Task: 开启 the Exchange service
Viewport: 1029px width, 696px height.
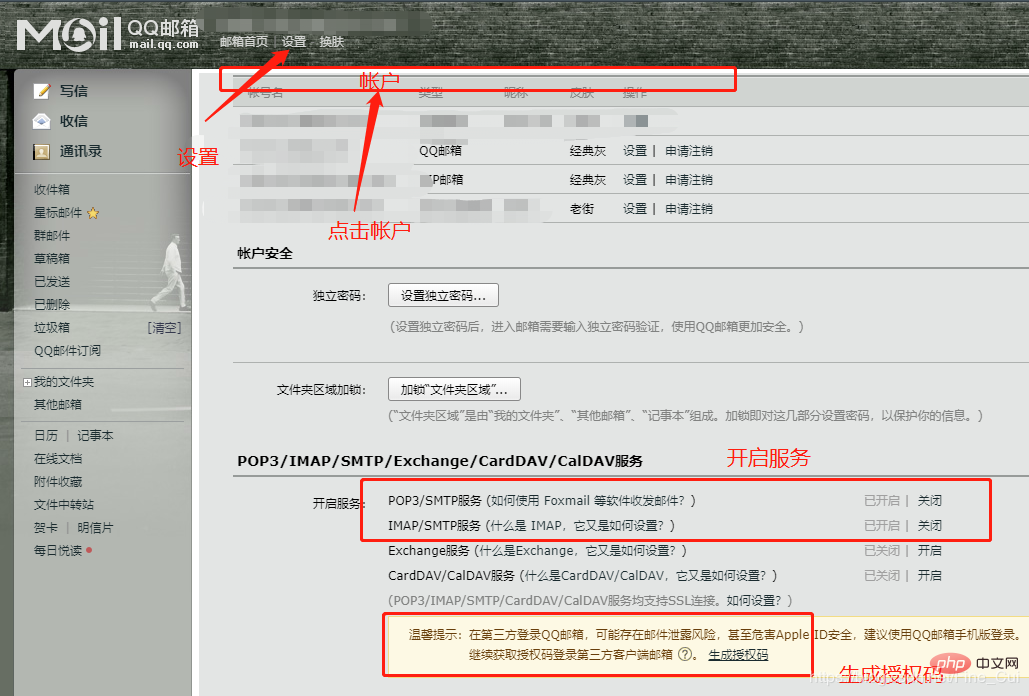Action: [929, 549]
